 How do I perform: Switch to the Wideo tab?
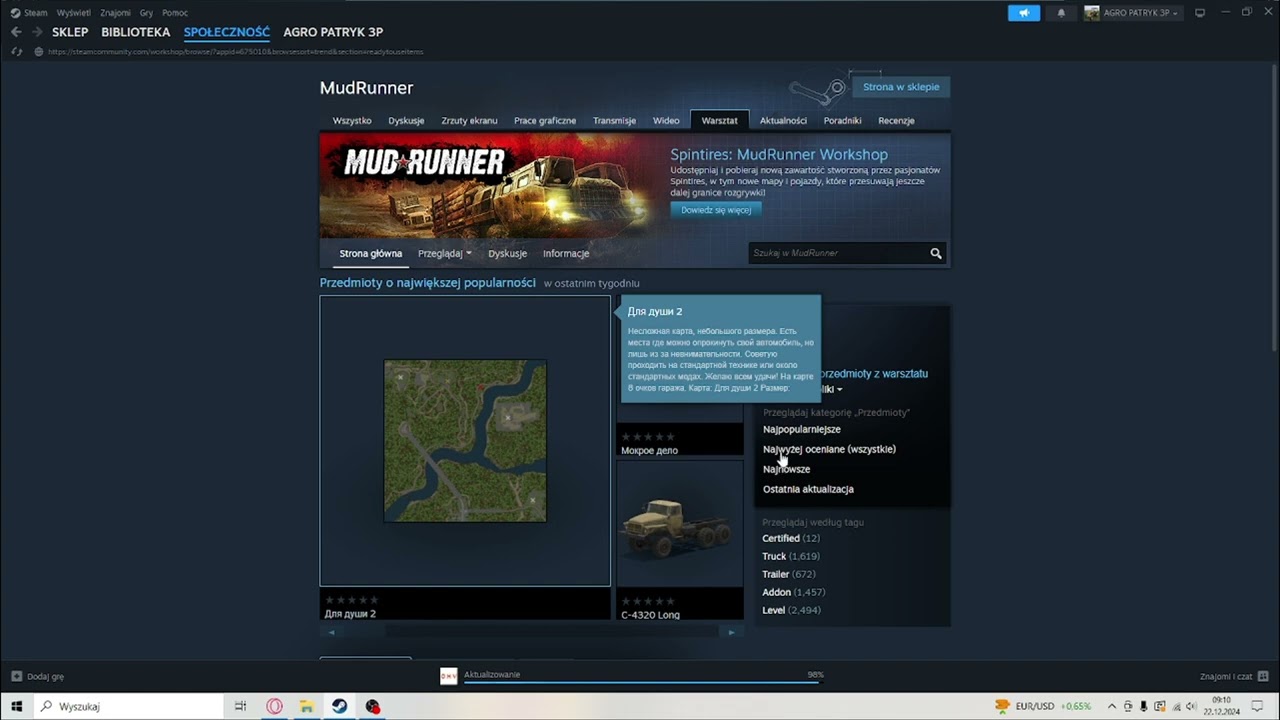[666, 120]
